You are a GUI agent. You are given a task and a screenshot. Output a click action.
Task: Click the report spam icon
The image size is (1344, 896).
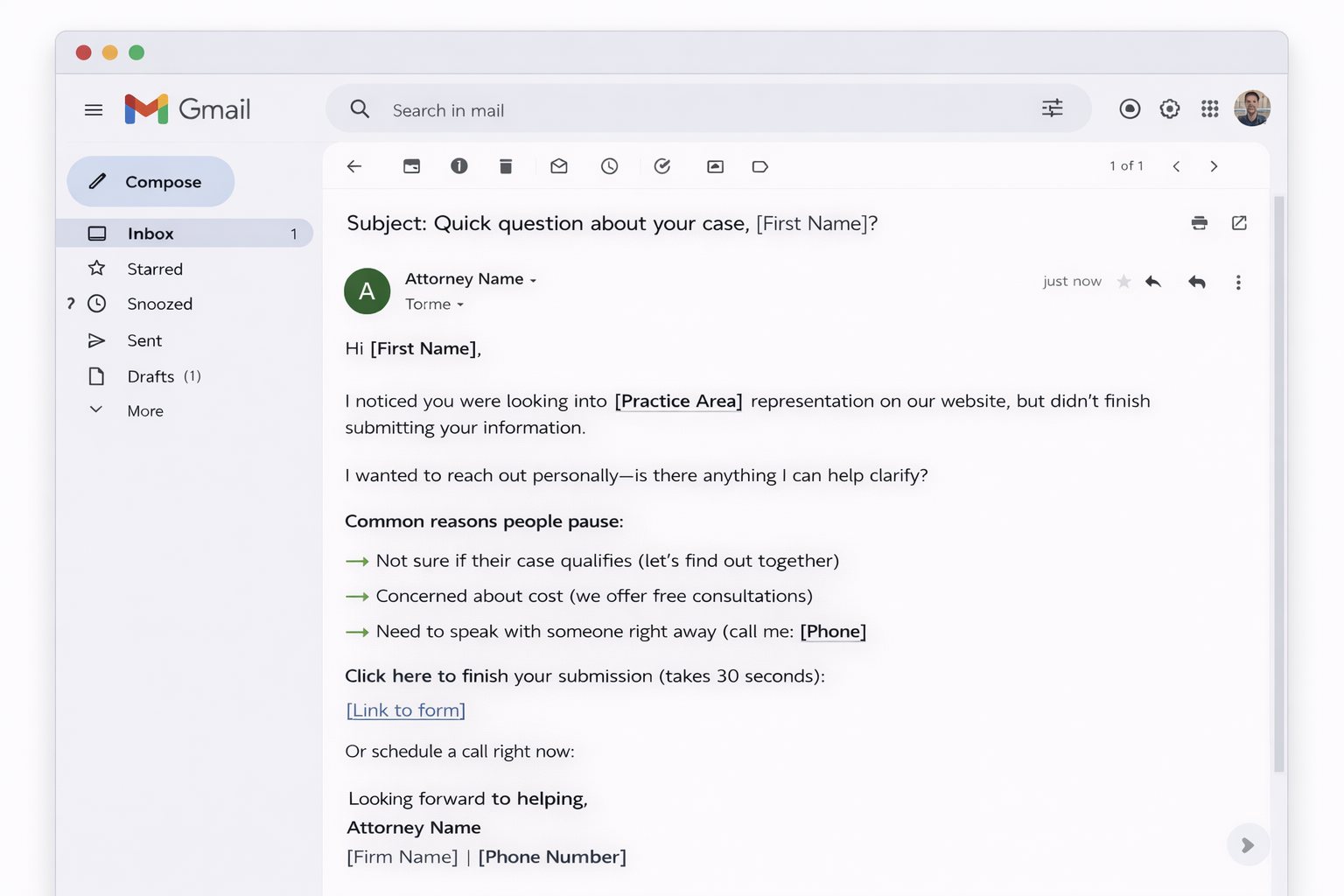click(x=459, y=166)
